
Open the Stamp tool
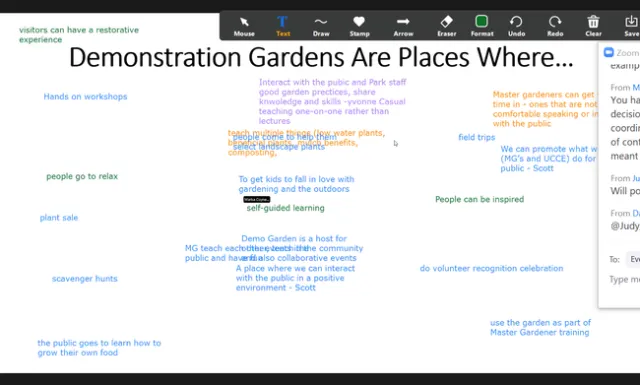[x=359, y=27]
